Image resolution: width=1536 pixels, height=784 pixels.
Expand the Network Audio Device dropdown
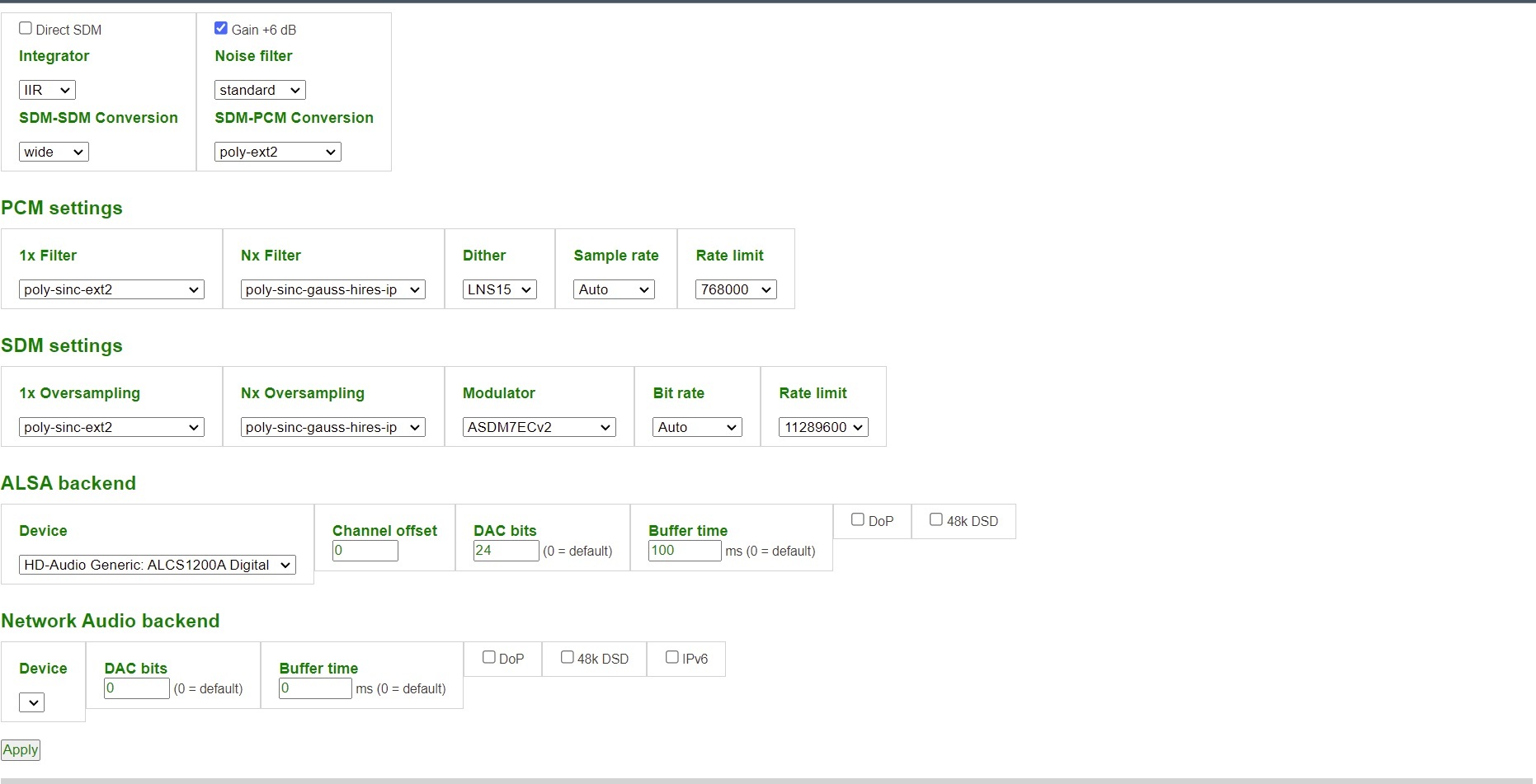(32, 702)
